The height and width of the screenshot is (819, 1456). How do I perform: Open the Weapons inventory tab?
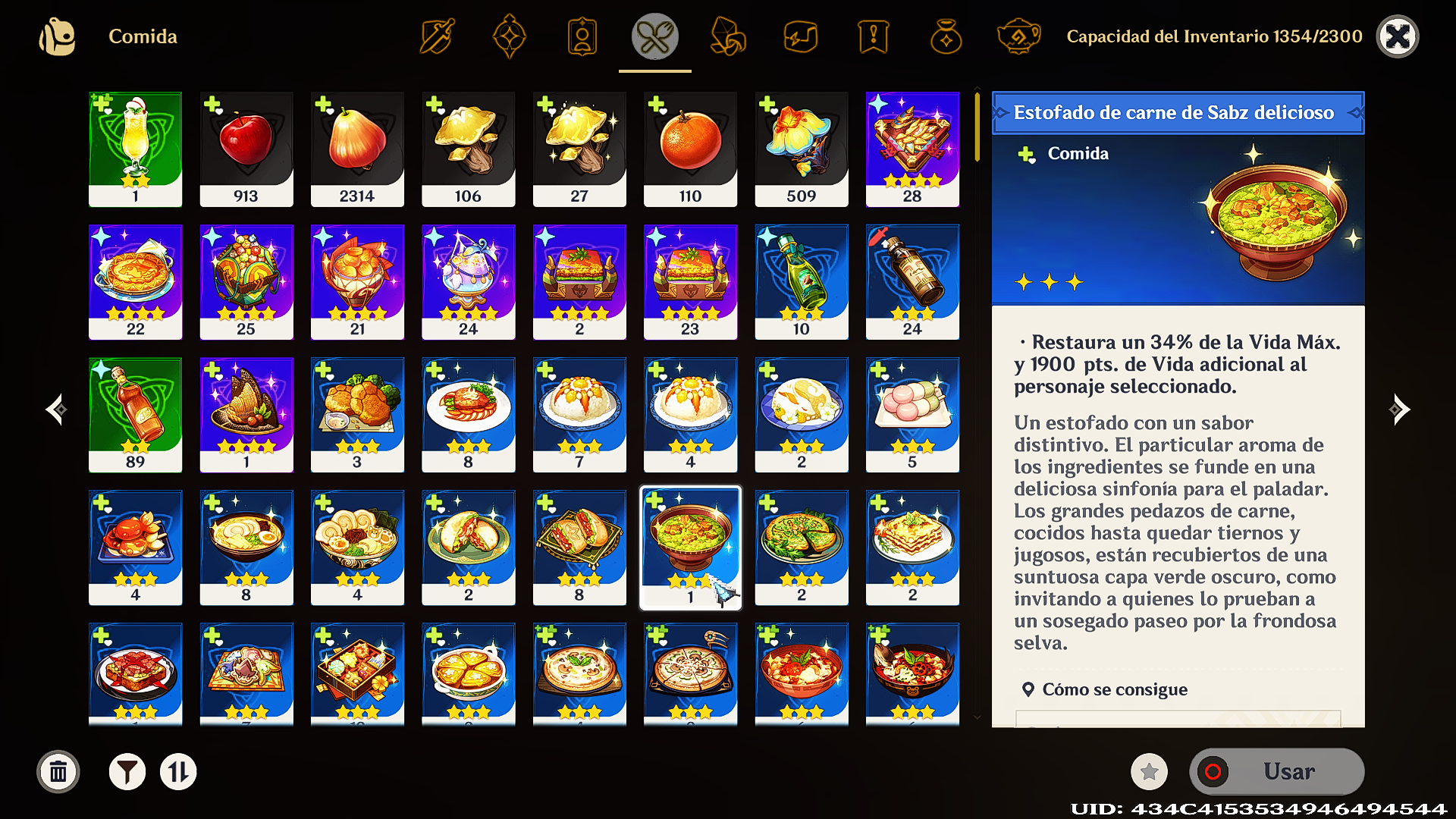click(x=437, y=36)
